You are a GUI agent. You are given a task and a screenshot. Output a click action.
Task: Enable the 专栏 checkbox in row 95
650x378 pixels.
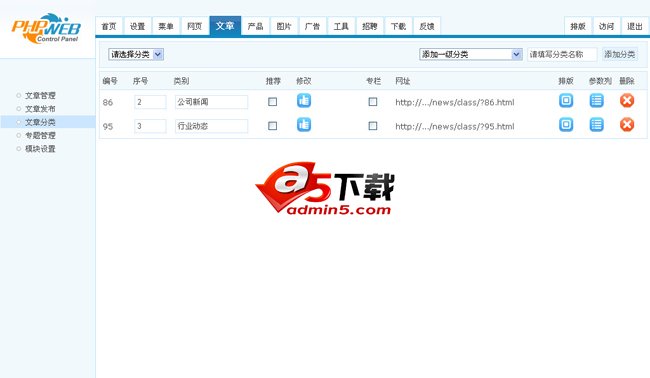373,126
